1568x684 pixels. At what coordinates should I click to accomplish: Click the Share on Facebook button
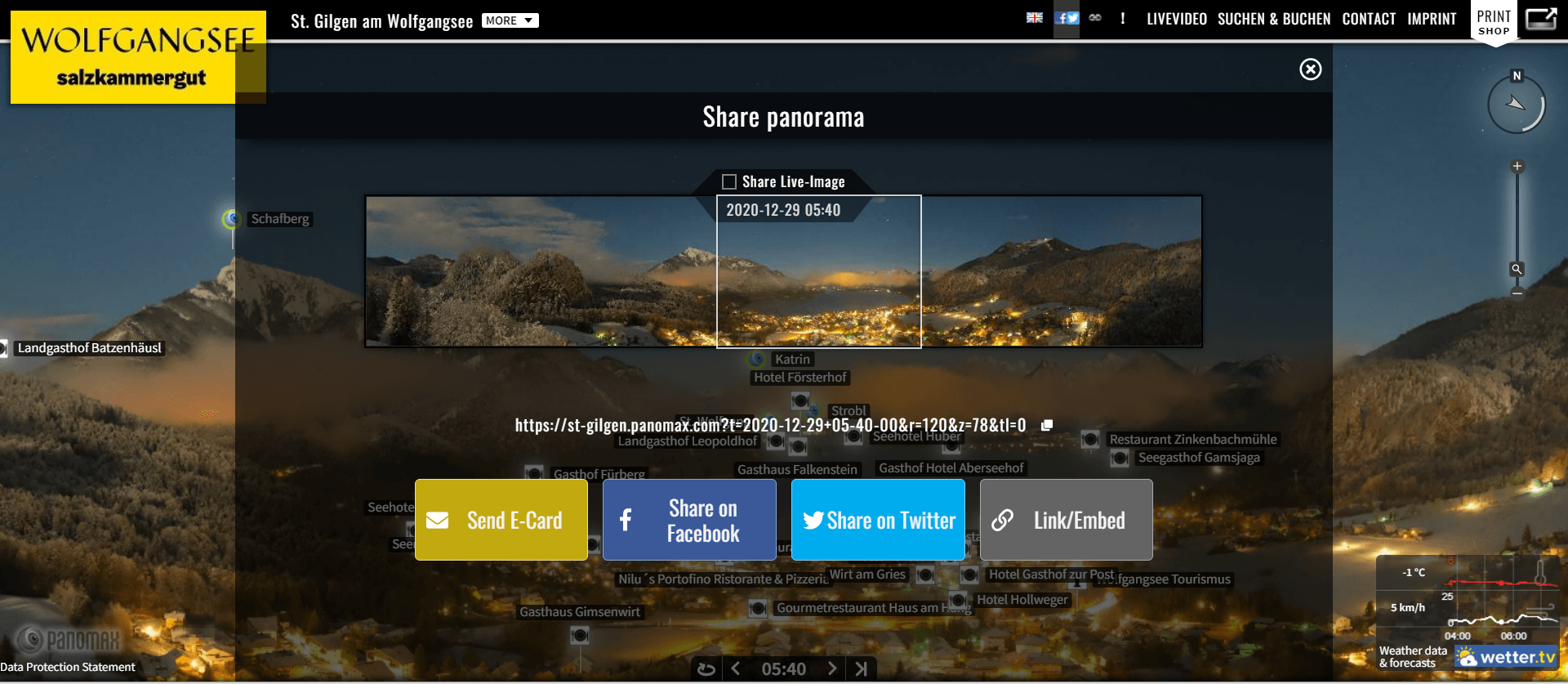[x=689, y=520]
